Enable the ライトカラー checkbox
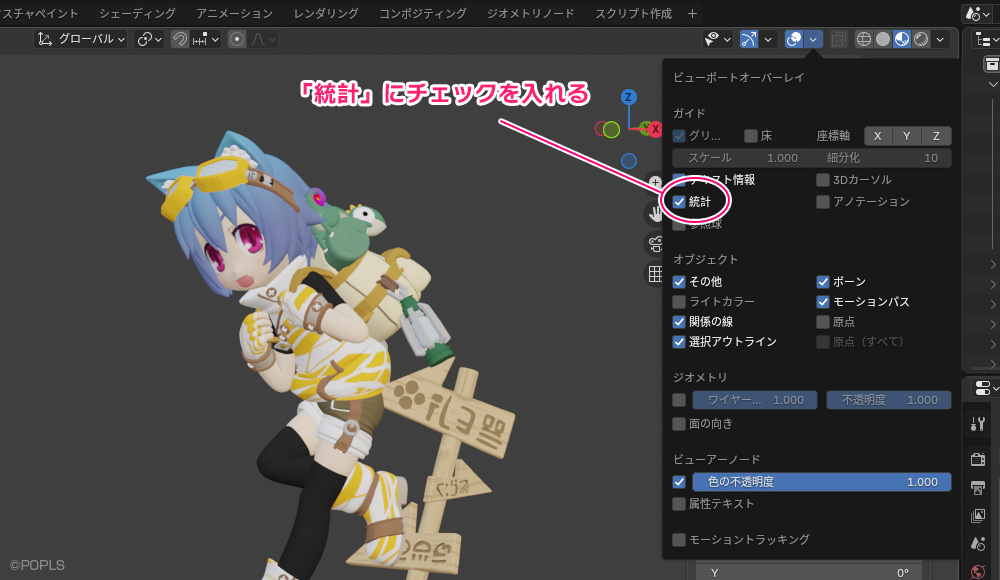This screenshot has width=1000, height=580. point(679,302)
